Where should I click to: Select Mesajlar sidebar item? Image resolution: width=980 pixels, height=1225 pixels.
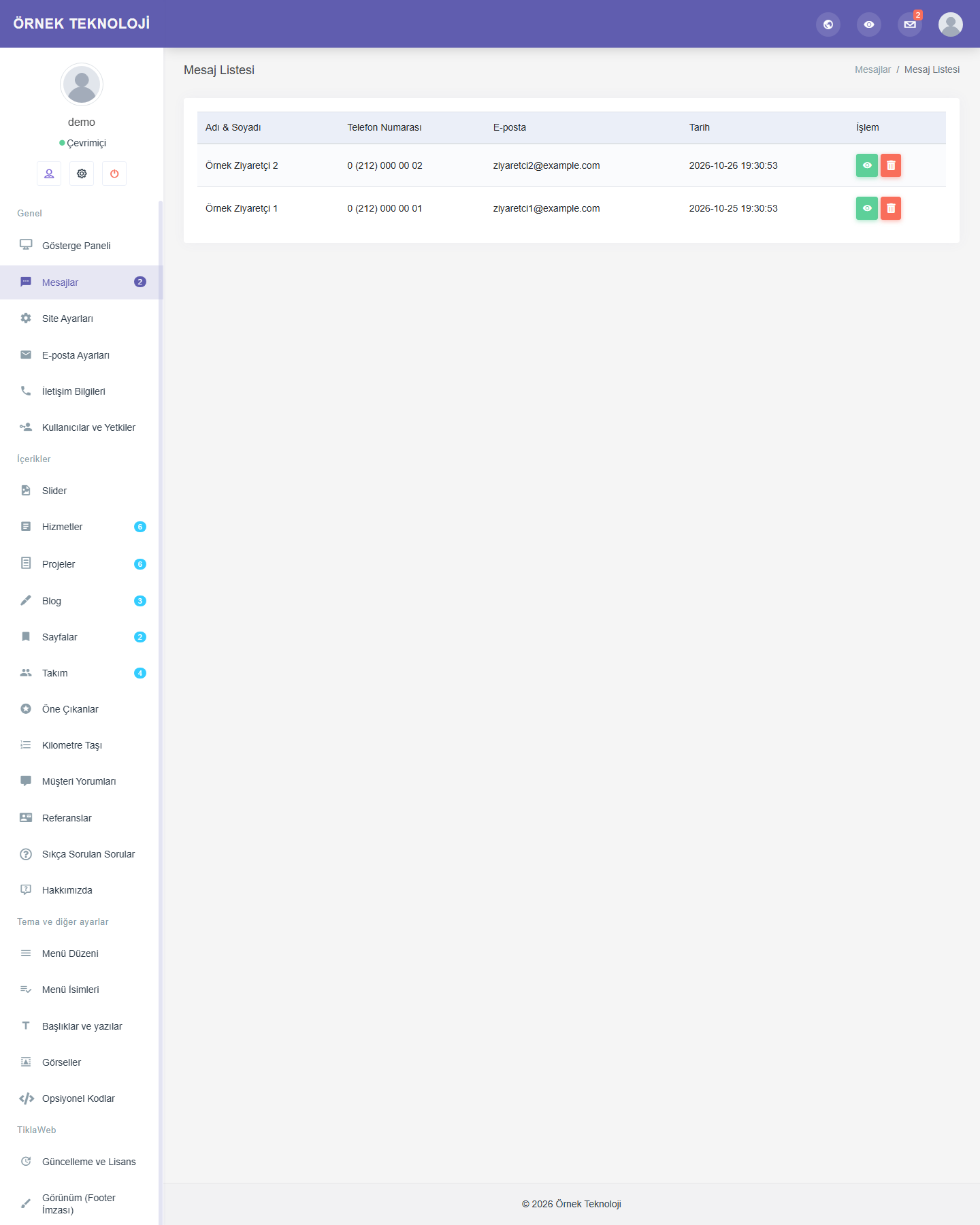point(82,282)
